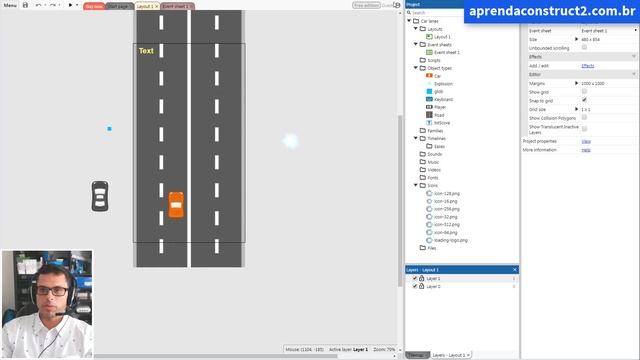Toggle the lock icon on Layer 0
The width and height of the screenshot is (640, 360).
[422, 286]
